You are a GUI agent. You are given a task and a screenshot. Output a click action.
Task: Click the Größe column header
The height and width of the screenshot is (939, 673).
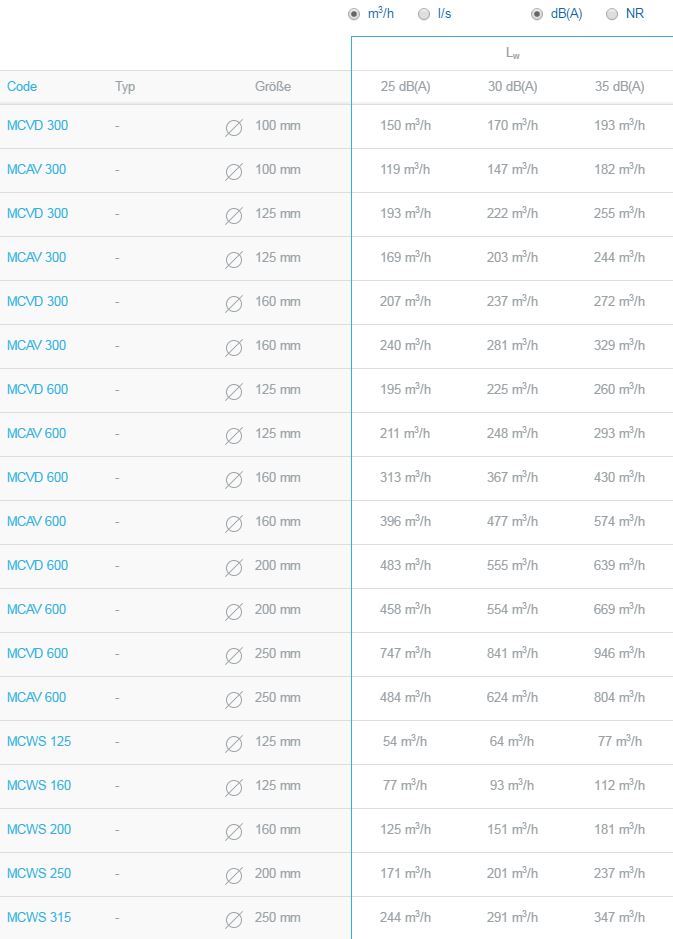point(273,86)
